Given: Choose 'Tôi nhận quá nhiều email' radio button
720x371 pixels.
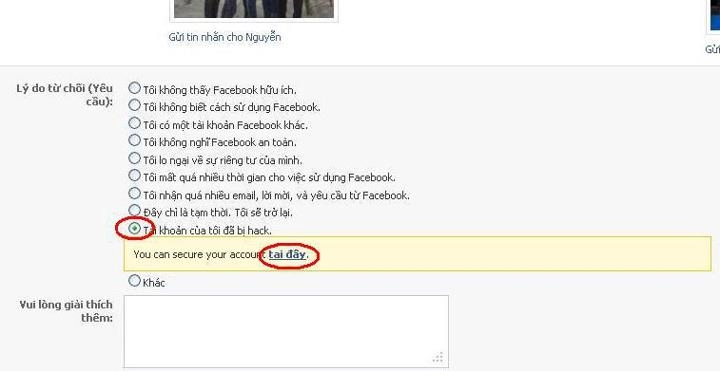Looking at the screenshot, I should (x=135, y=193).
